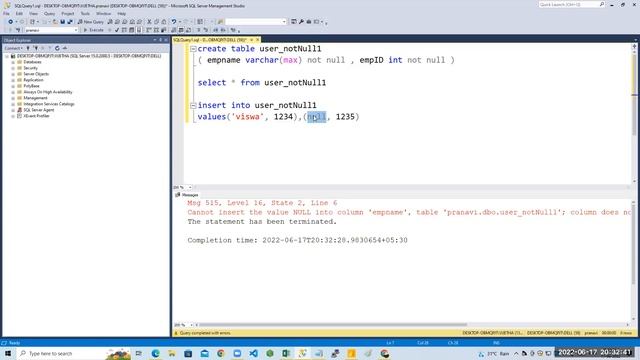640x360 pixels.
Task: Select the Always On High Availability node
Action: (x=48, y=92)
